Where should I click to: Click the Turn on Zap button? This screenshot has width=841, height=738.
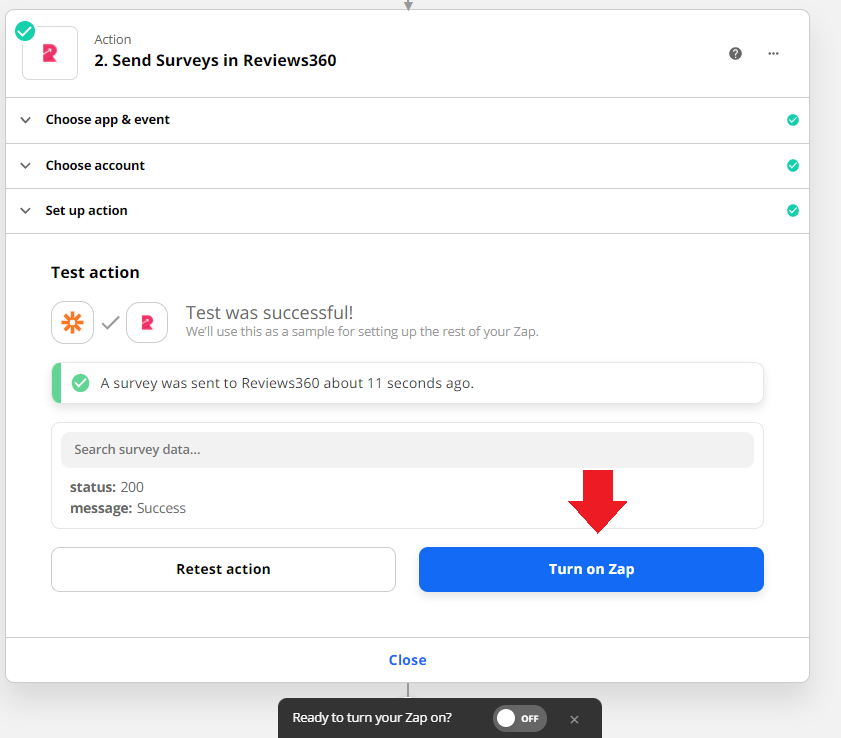(592, 570)
